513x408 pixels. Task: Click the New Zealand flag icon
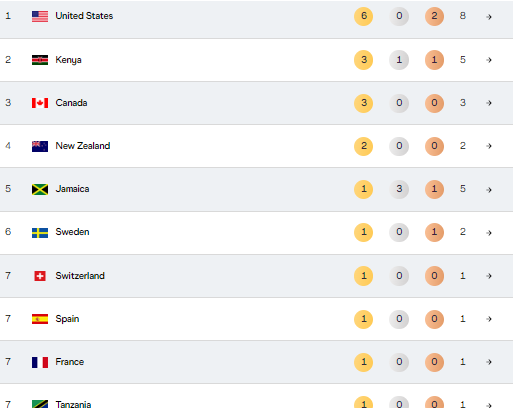[x=40, y=146]
